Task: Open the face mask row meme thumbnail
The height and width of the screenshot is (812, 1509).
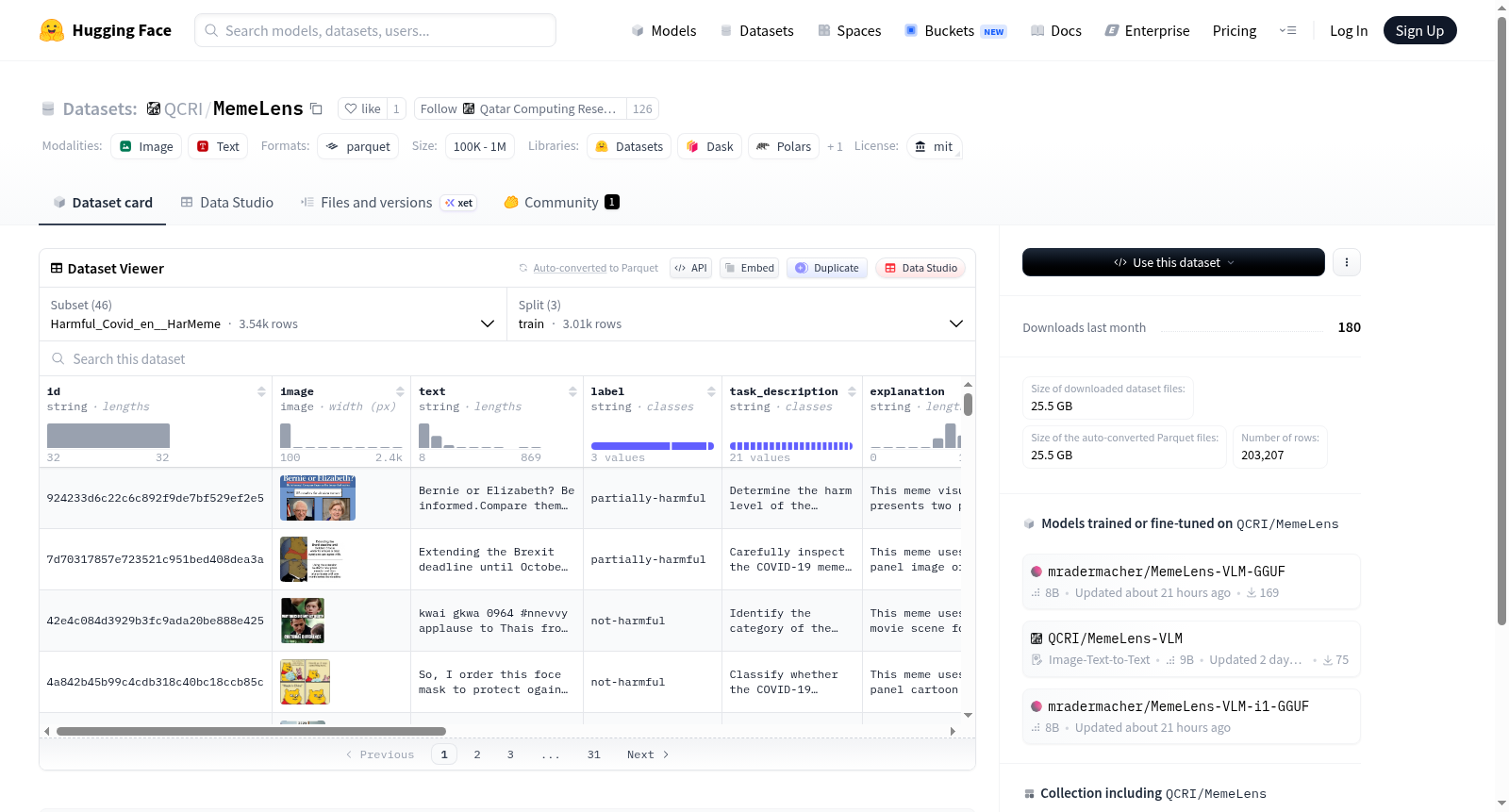Action: [305, 682]
